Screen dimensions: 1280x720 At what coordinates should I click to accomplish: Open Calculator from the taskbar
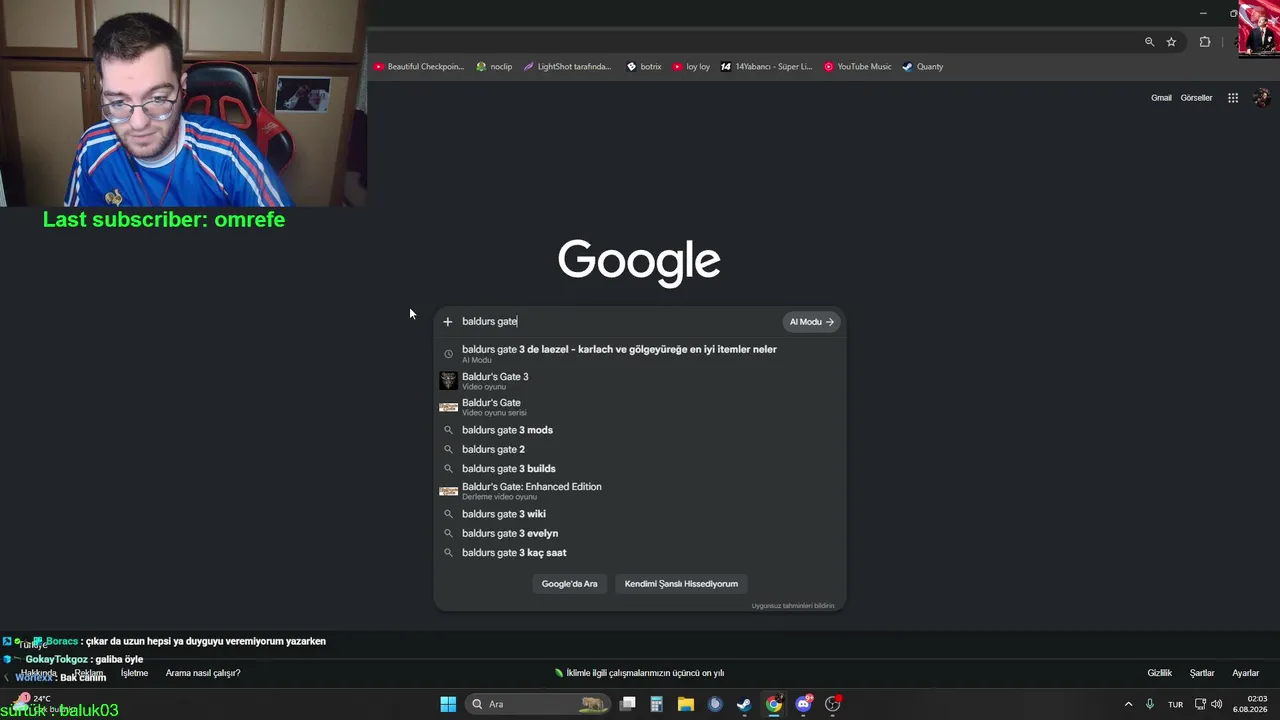tap(656, 704)
